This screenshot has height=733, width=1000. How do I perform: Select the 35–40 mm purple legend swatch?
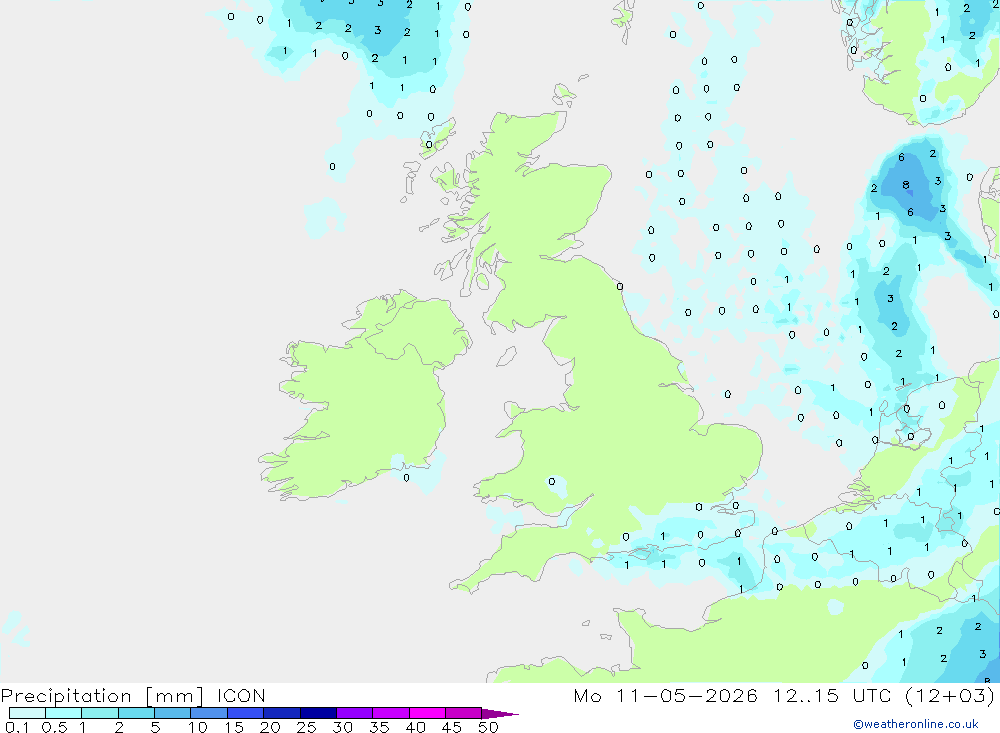tap(391, 713)
